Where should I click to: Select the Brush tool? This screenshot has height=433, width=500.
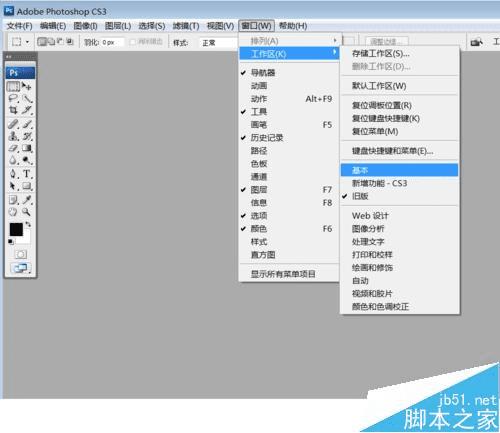(27, 124)
